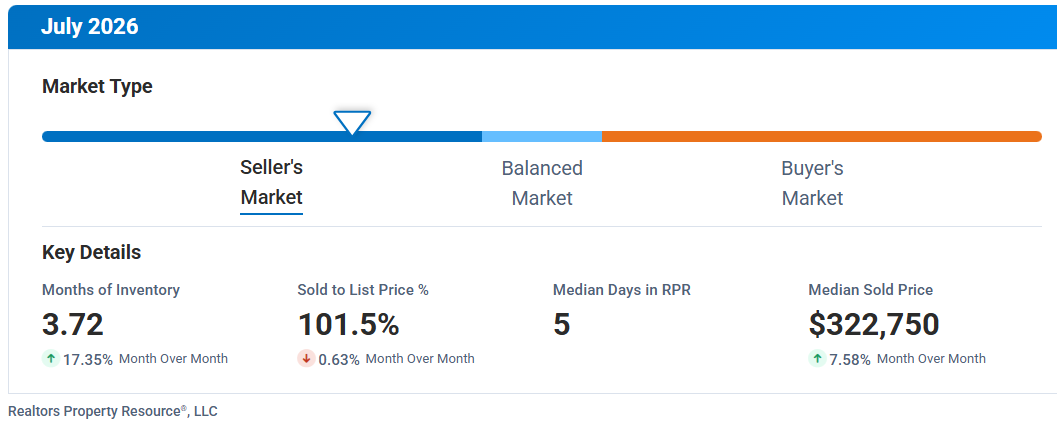Click the Months of Inventory label
The image size is (1057, 425).
(x=111, y=290)
